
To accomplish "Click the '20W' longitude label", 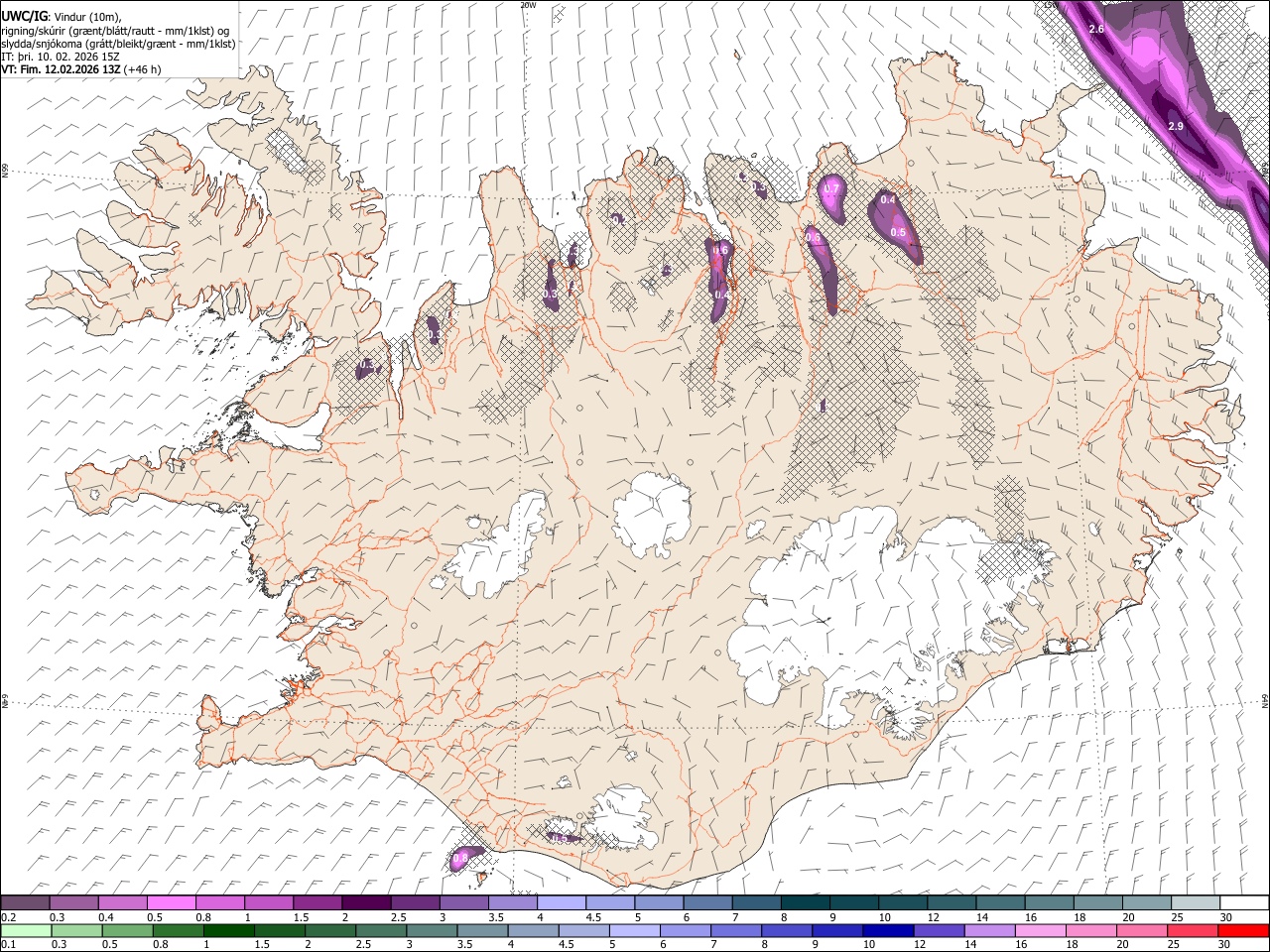I will (x=528, y=5).
